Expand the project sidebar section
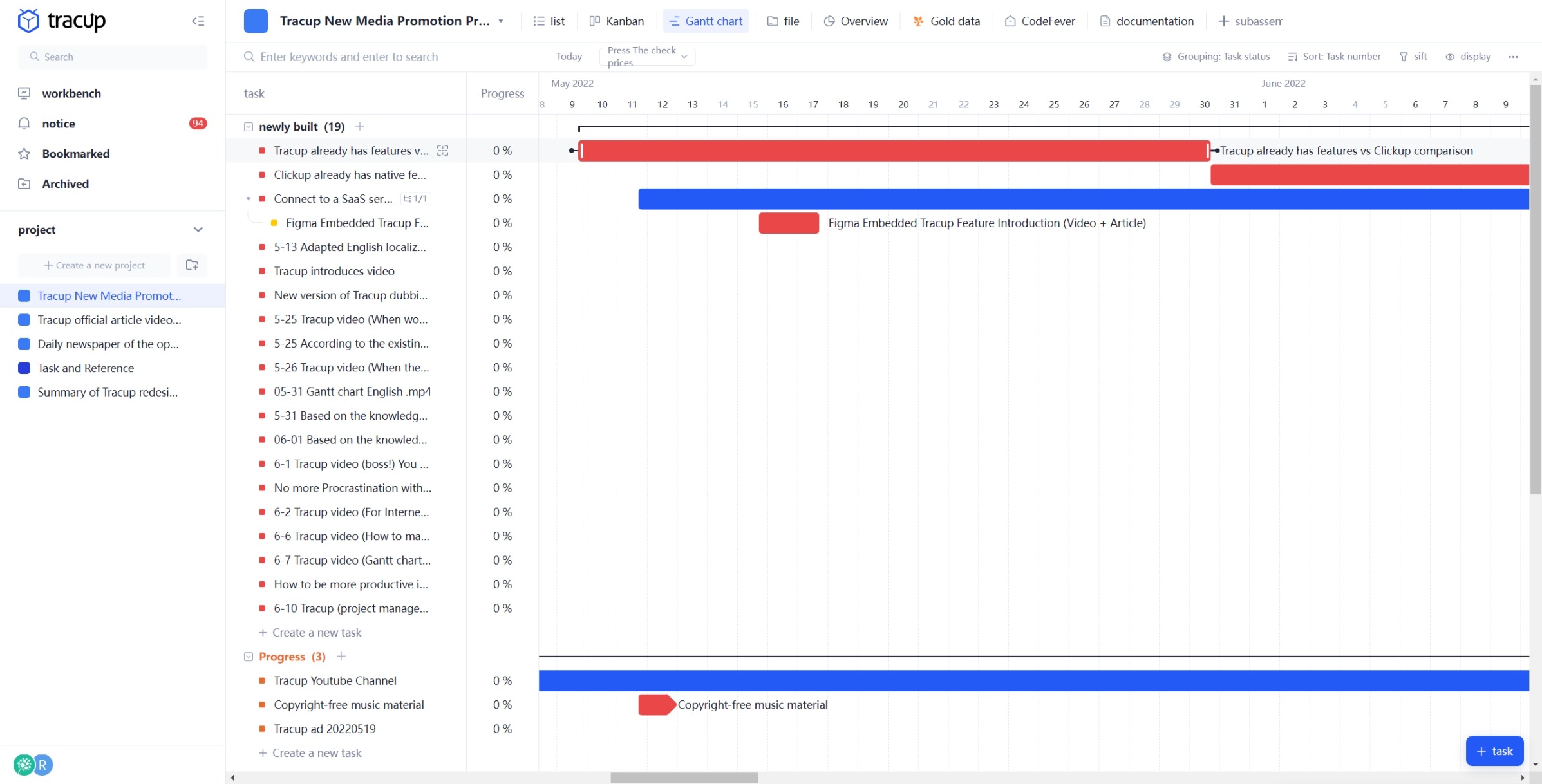 point(198,229)
